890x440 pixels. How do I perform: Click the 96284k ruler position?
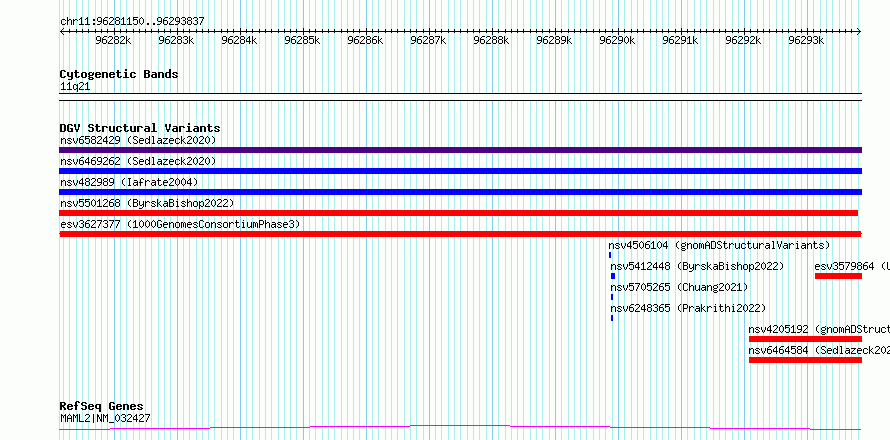240,40
